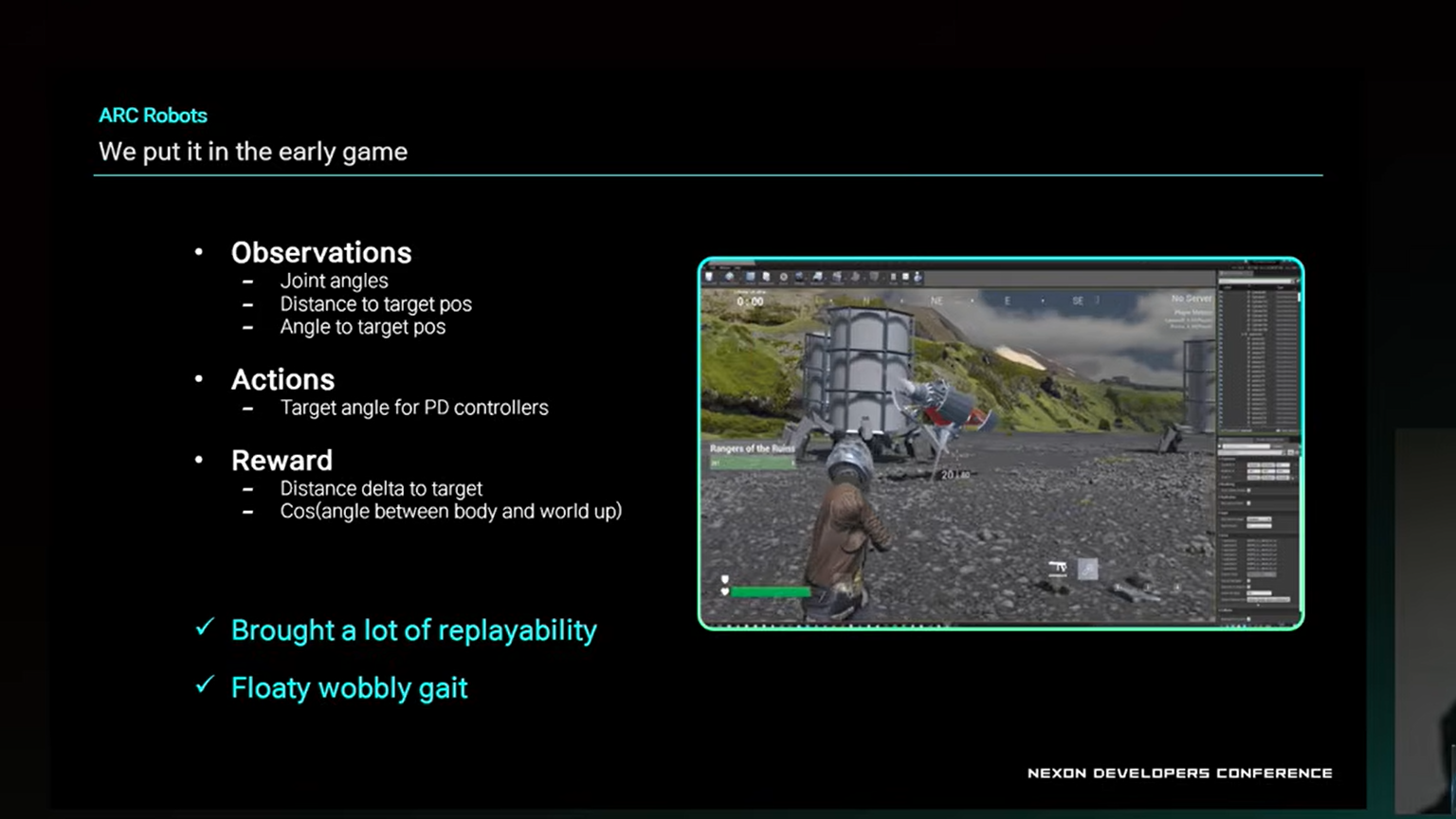This screenshot has width=1456, height=819.
Task: Toggle the second checkbox in the Details panel
Action: point(1248,503)
